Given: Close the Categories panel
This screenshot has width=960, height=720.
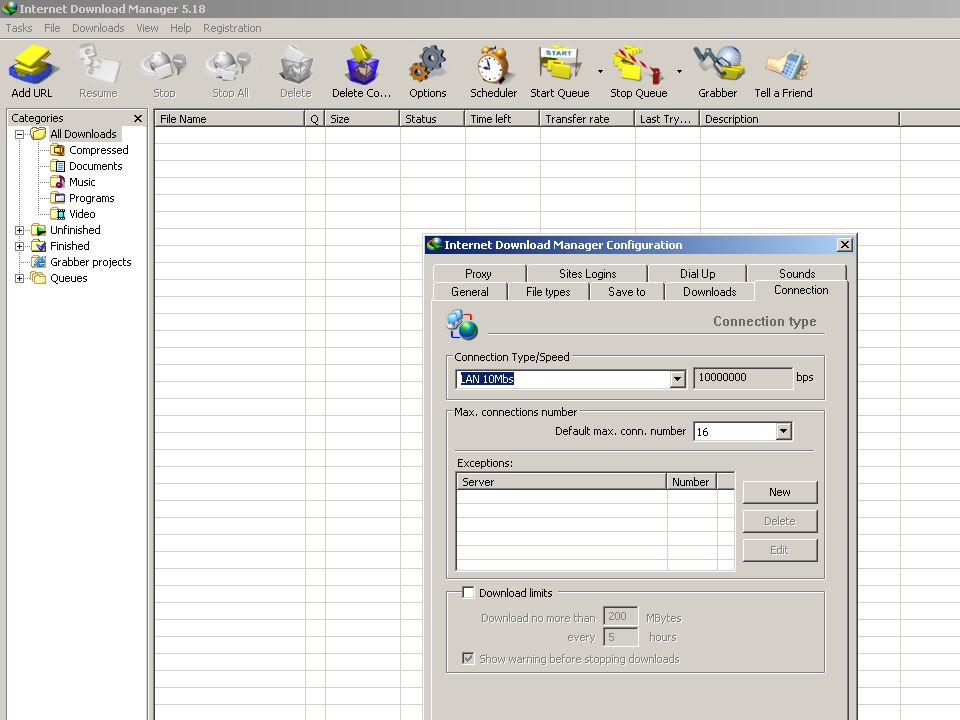Looking at the screenshot, I should 138,118.
